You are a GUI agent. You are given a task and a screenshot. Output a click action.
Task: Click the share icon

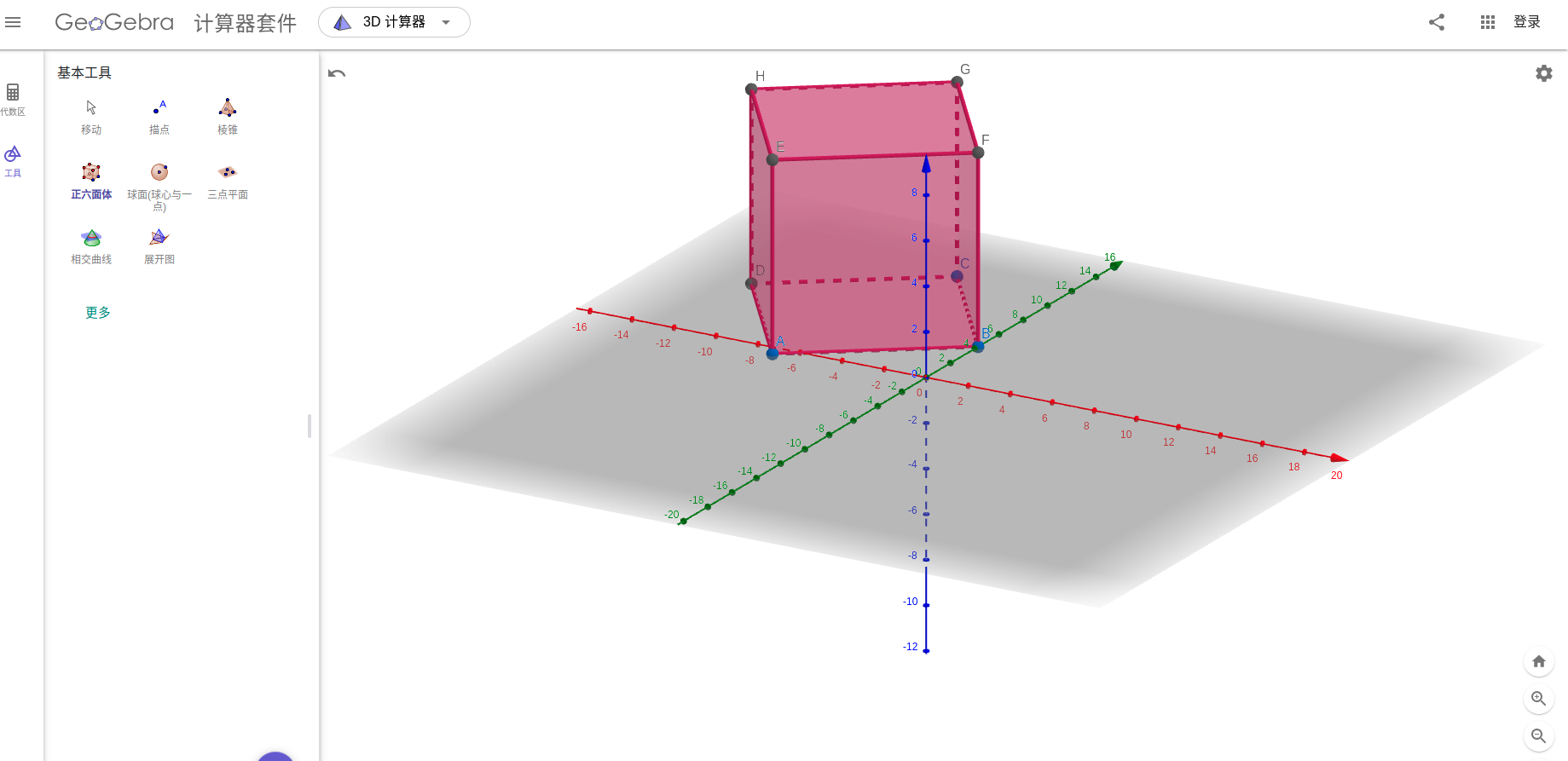pyautogui.click(x=1437, y=22)
